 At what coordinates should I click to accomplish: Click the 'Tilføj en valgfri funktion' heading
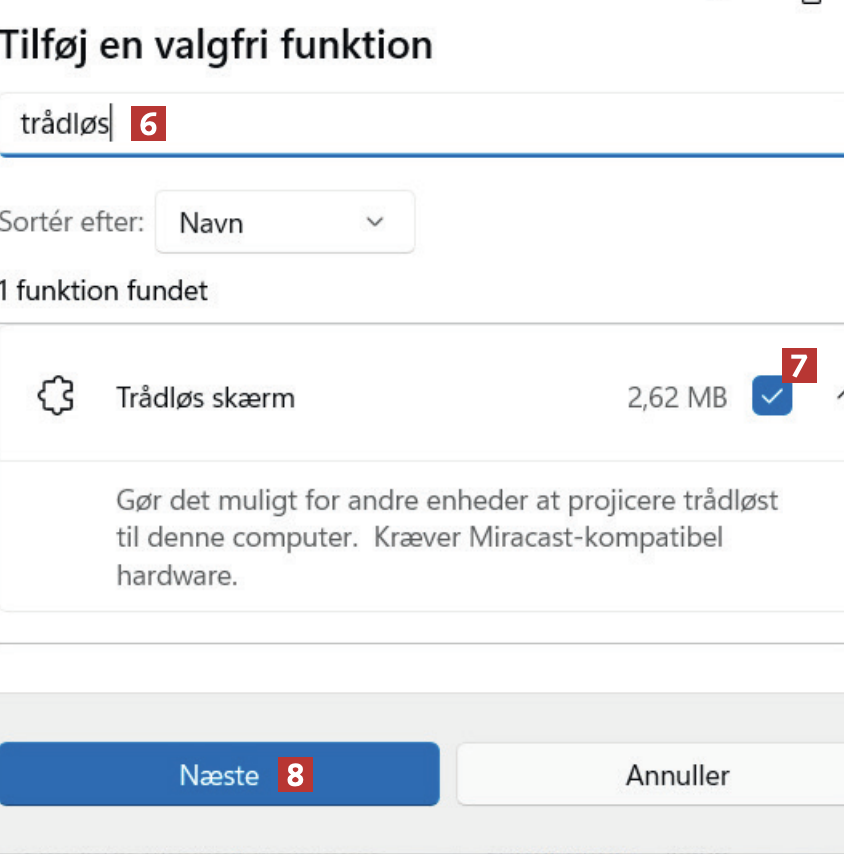point(216,45)
